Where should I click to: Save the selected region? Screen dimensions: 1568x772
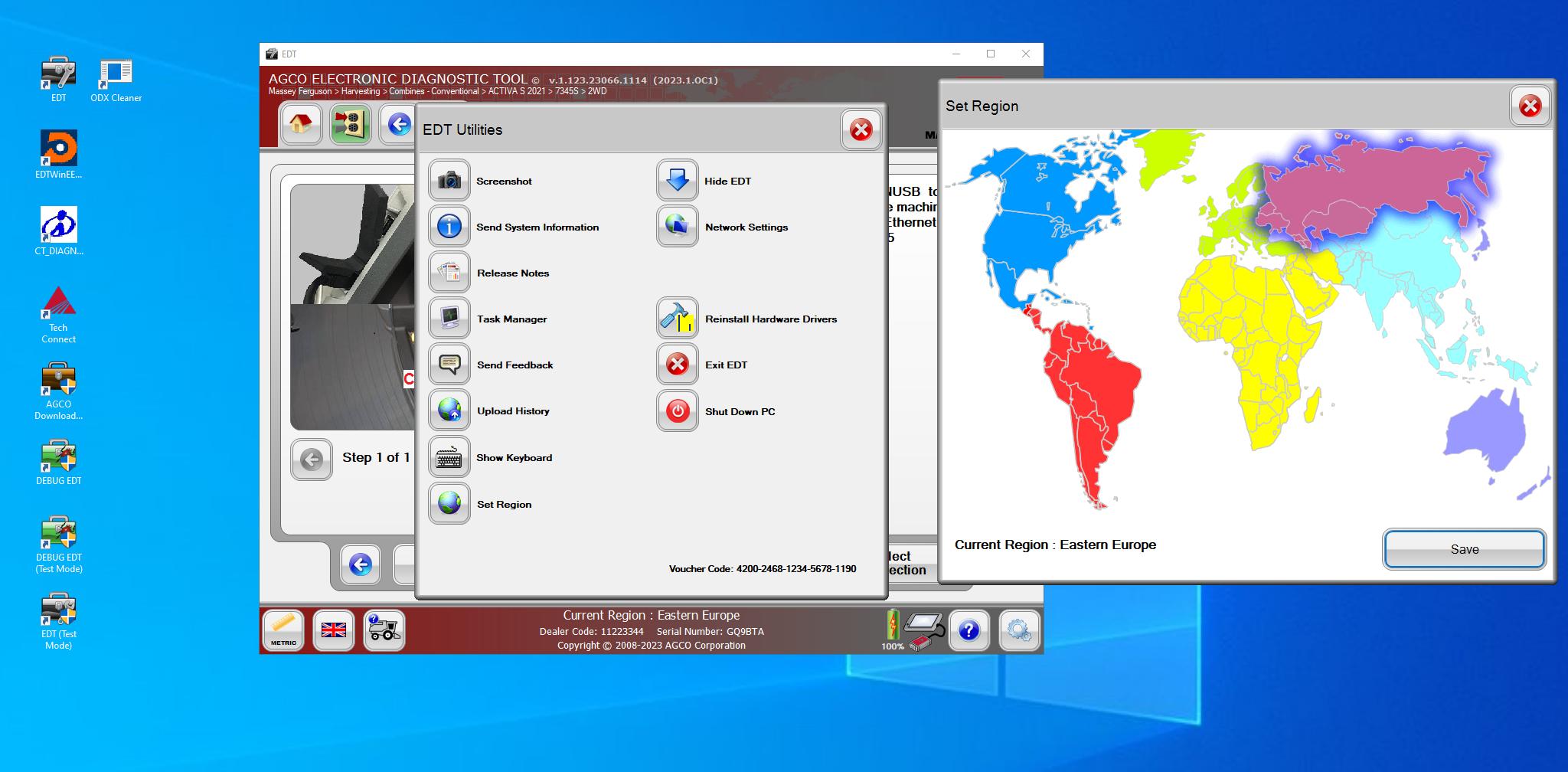pos(1463,549)
